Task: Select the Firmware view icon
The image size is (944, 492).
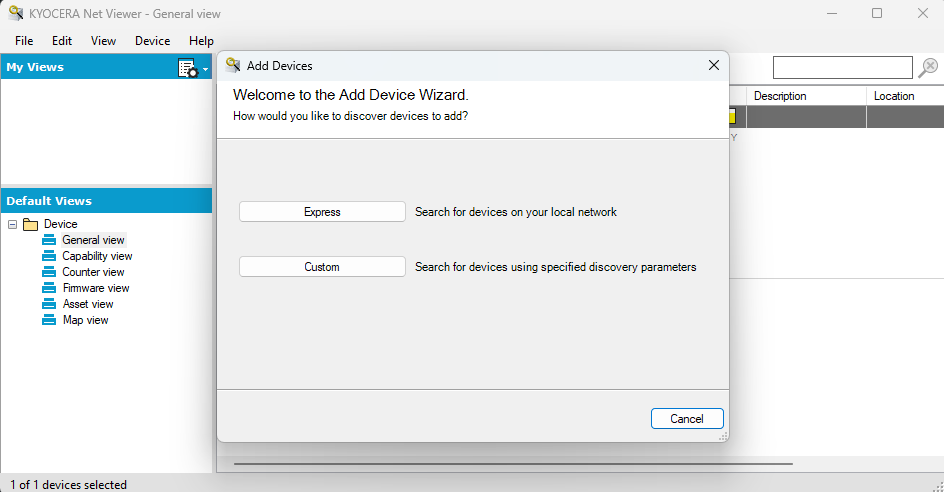Action: click(x=49, y=288)
